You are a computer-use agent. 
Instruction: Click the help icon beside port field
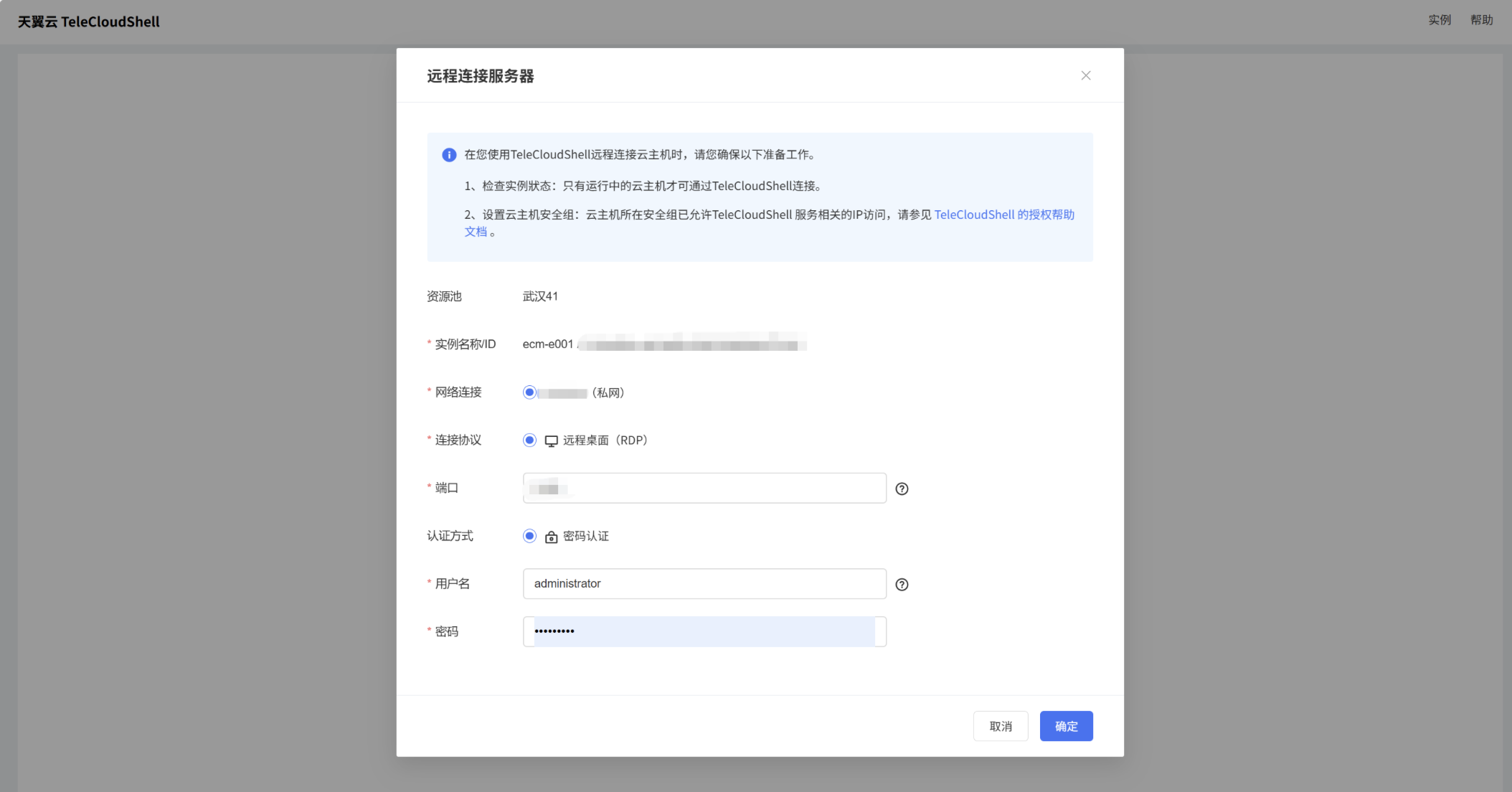point(902,489)
